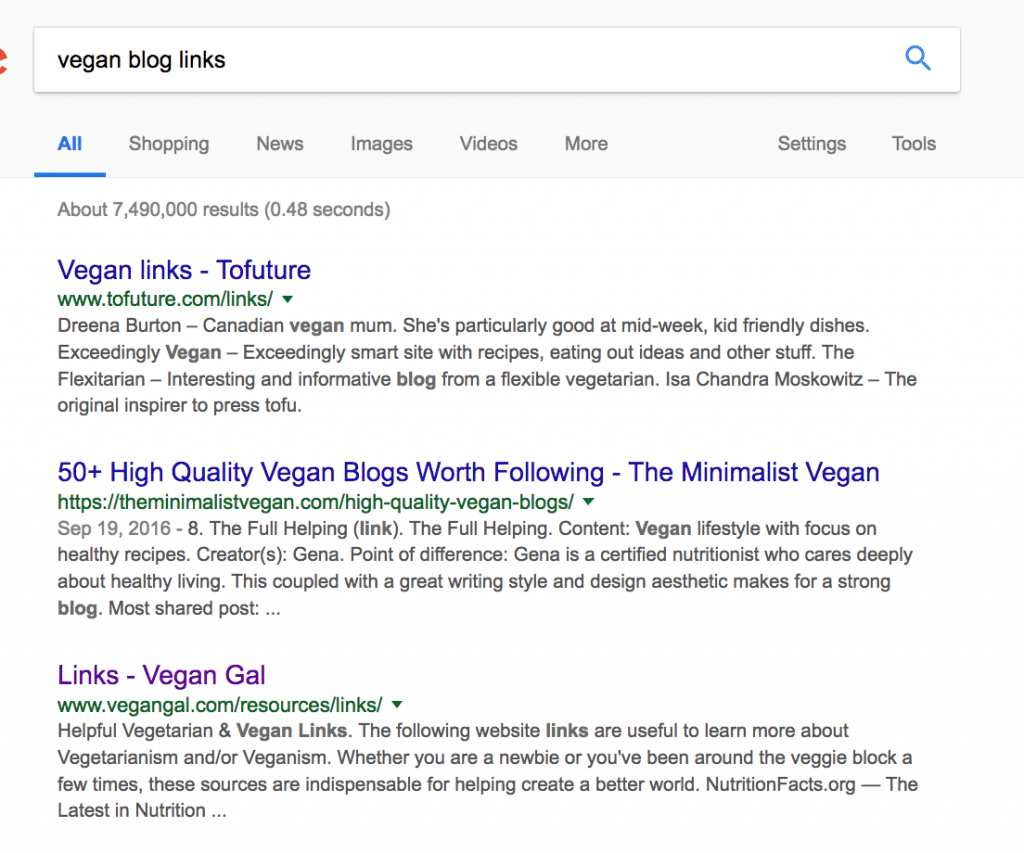Open the Vegan links - Tofuture result
The width and height of the screenshot is (1024, 853).
coord(184,270)
